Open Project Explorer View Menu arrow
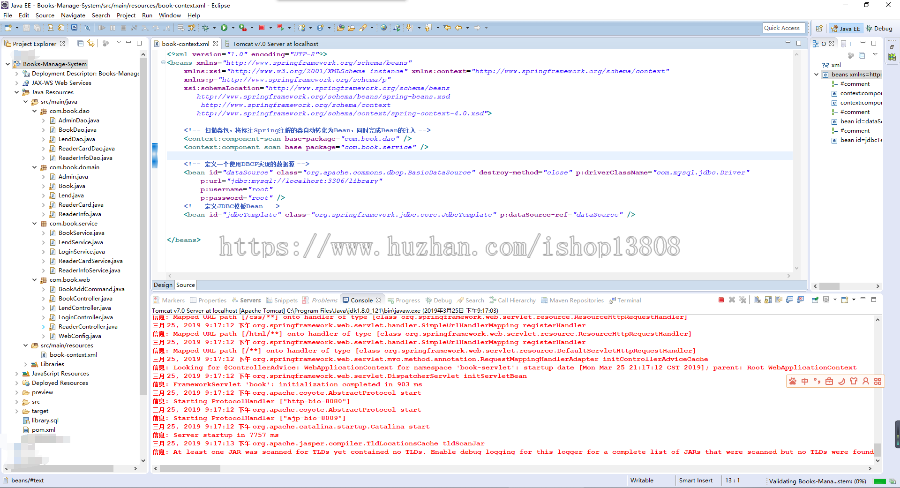The height and width of the screenshot is (488, 900). (119, 43)
